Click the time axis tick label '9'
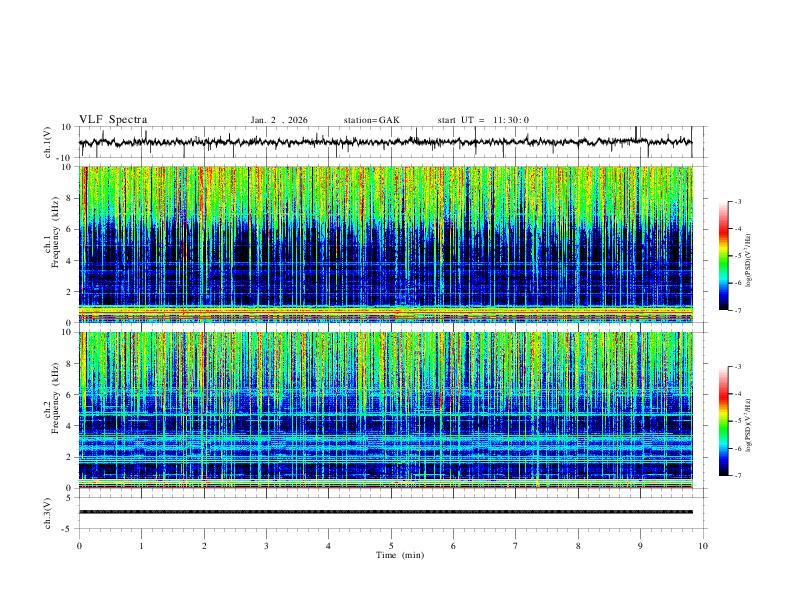The image size is (792, 612). coord(640,546)
